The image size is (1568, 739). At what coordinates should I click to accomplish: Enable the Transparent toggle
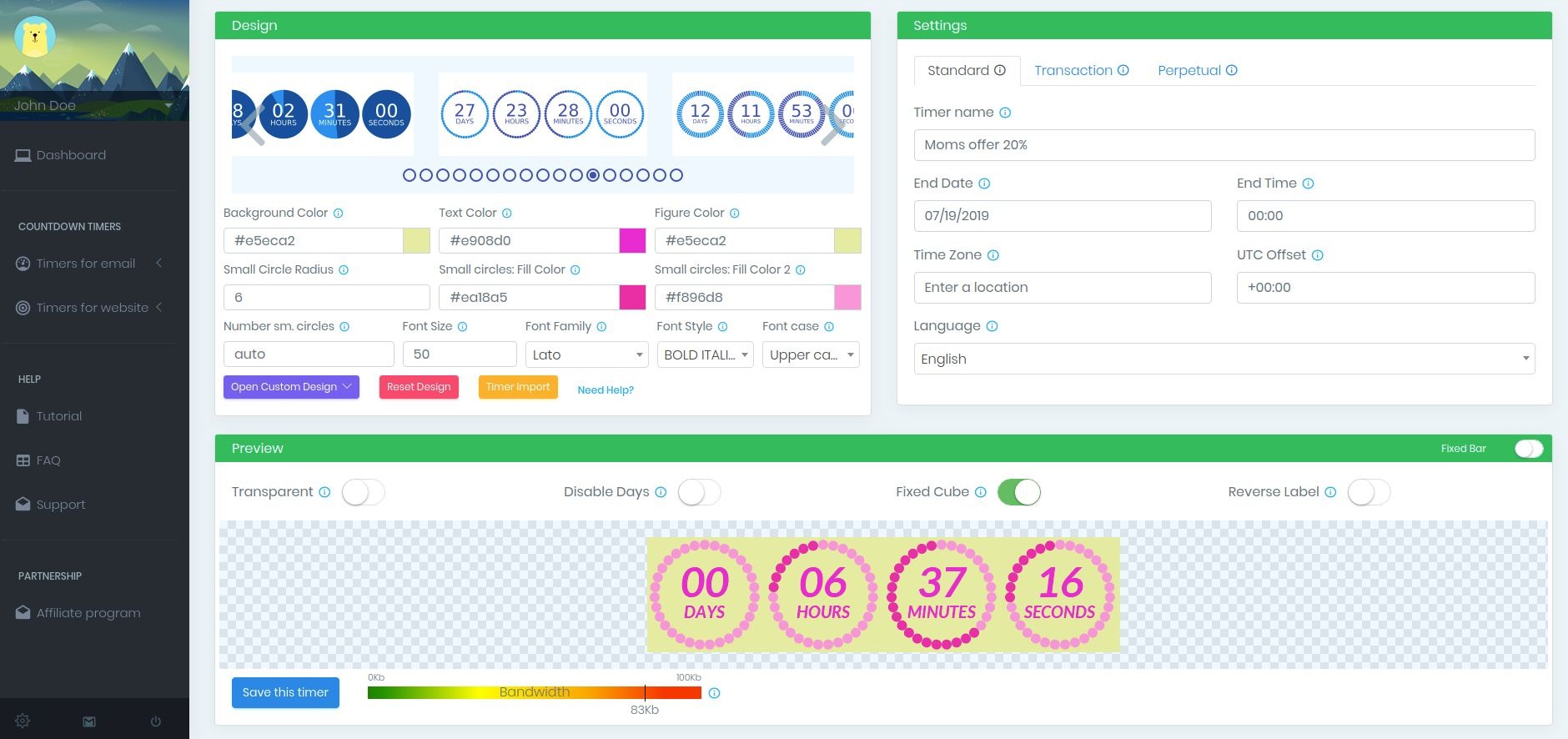point(363,492)
